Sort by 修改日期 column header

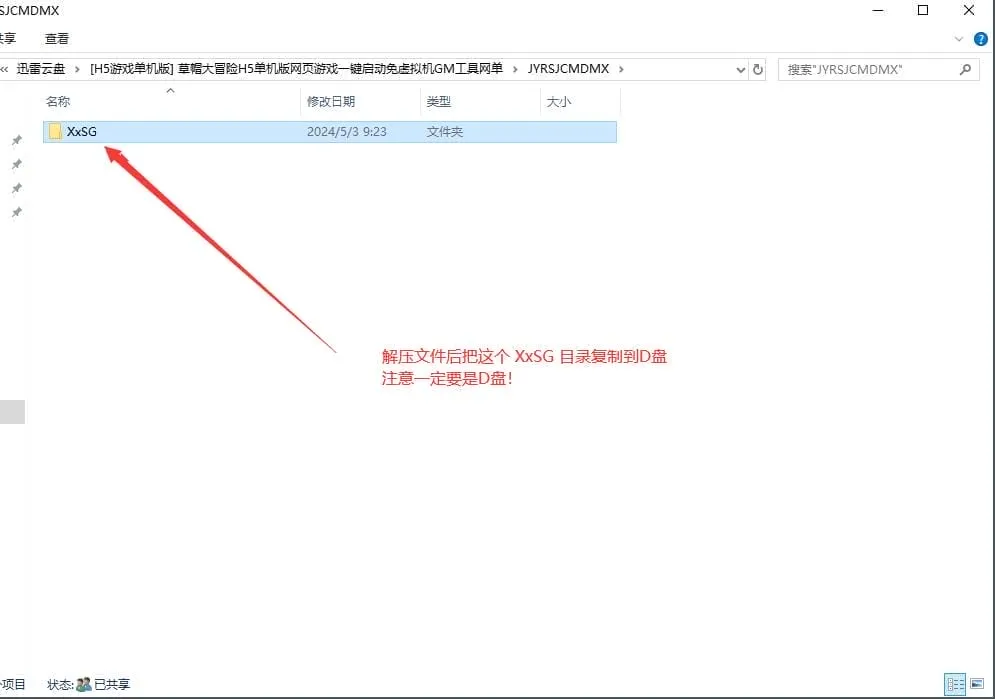pos(331,101)
